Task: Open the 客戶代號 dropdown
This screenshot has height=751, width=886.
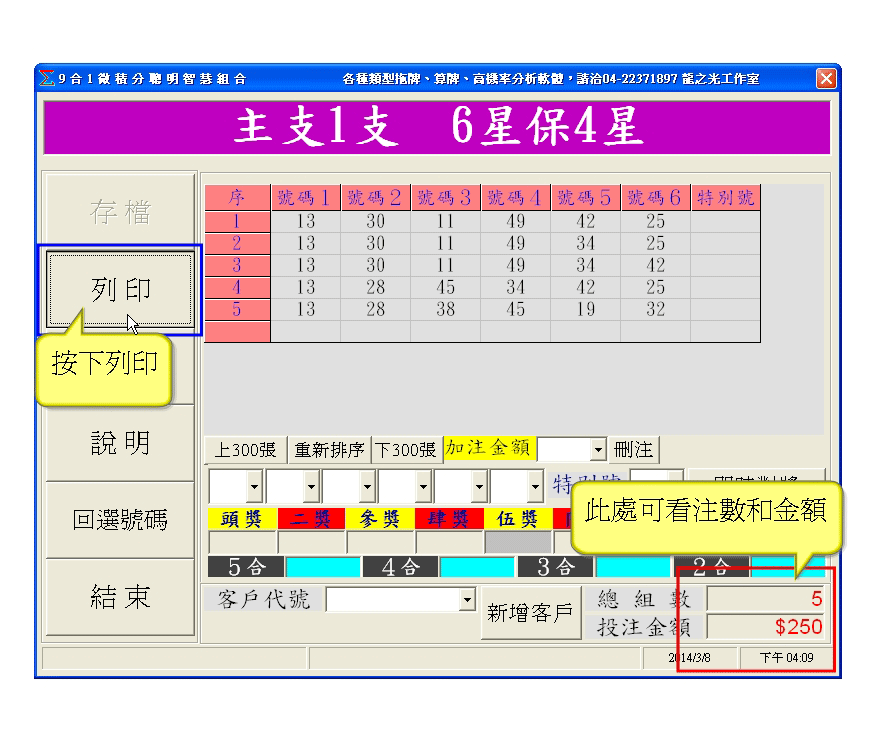Action: (x=466, y=599)
